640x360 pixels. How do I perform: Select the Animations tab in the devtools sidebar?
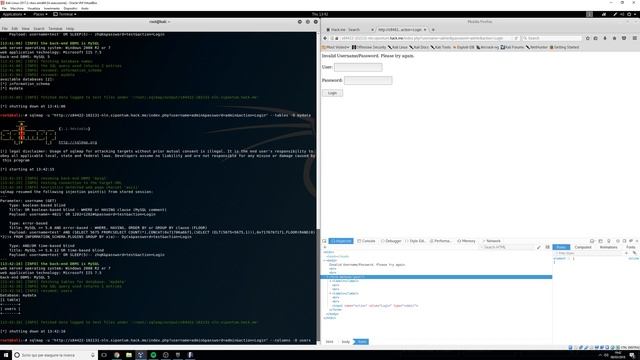coord(608,247)
